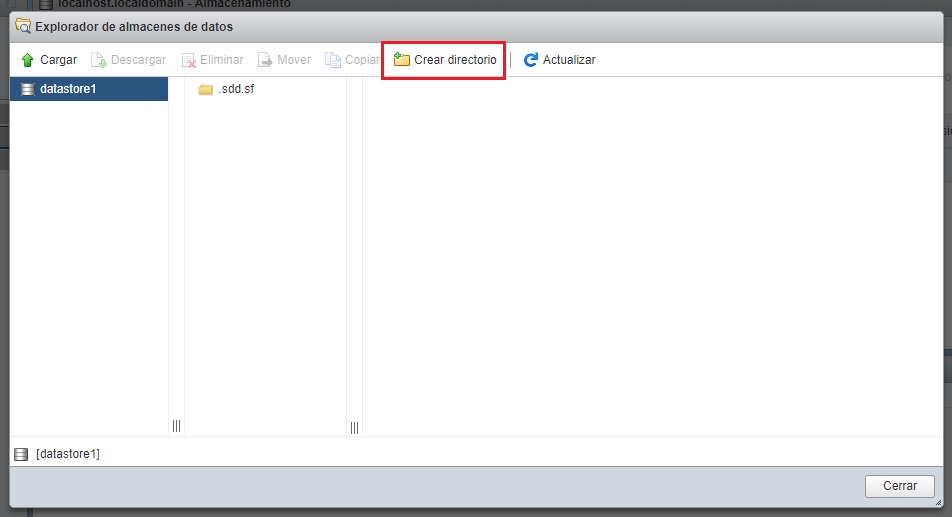Click the Mover file icon
952x517 pixels.
click(265, 60)
